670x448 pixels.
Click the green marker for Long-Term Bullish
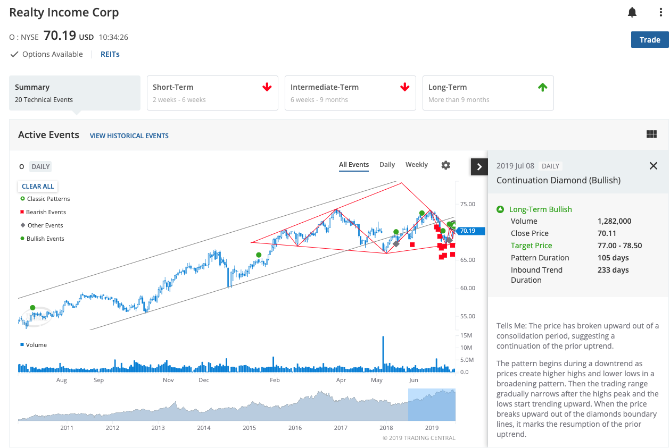(x=500, y=209)
